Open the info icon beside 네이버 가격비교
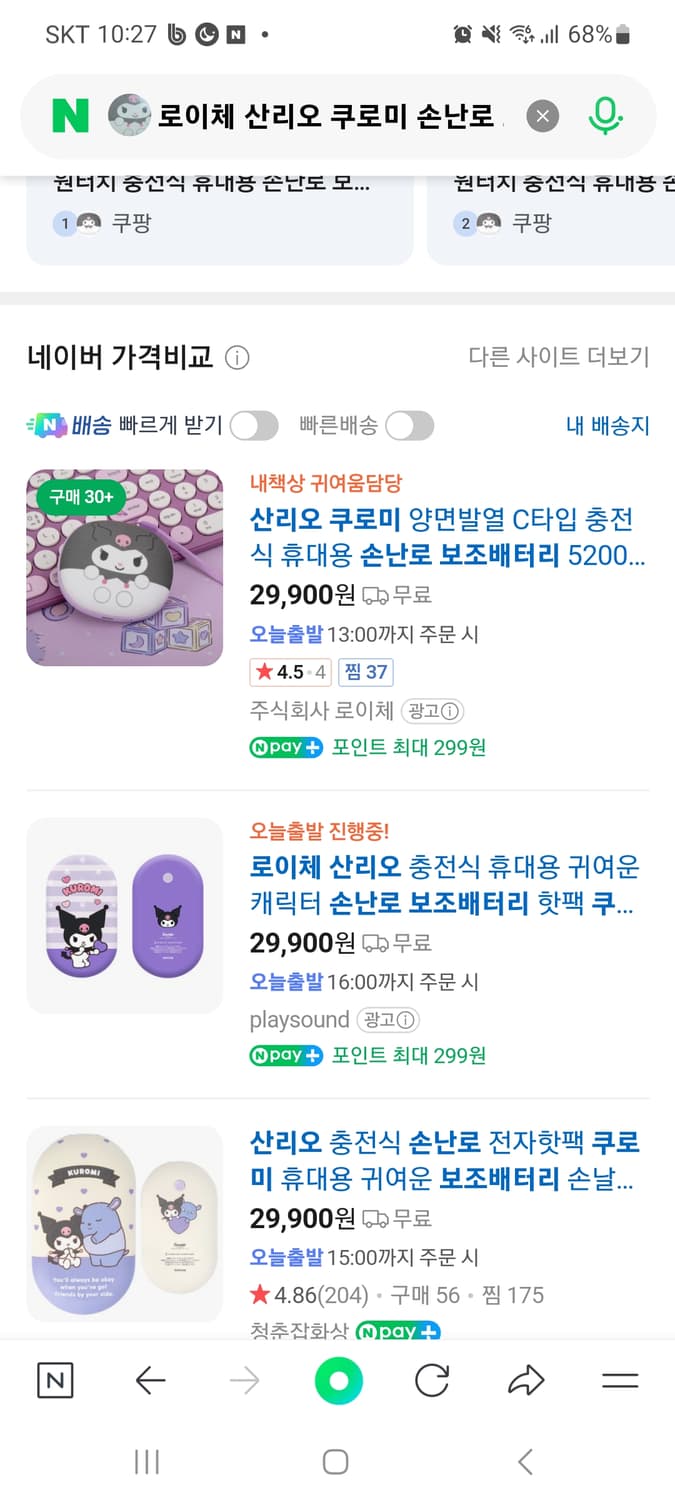Image resolution: width=675 pixels, height=1500 pixels. (x=238, y=357)
